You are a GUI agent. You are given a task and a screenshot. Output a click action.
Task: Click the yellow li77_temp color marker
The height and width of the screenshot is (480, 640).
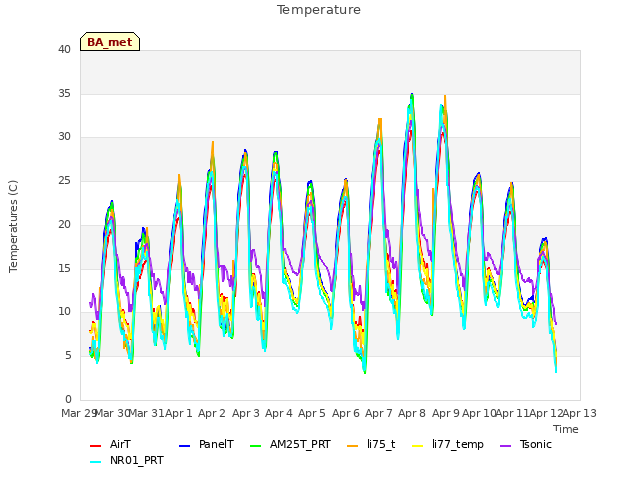[x=418, y=446]
